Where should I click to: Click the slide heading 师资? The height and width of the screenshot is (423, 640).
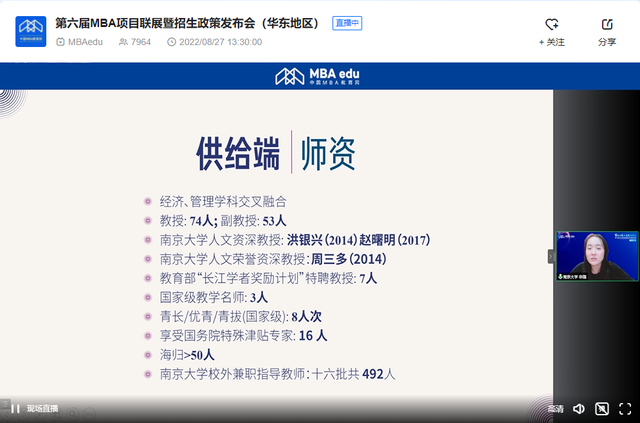click(328, 154)
